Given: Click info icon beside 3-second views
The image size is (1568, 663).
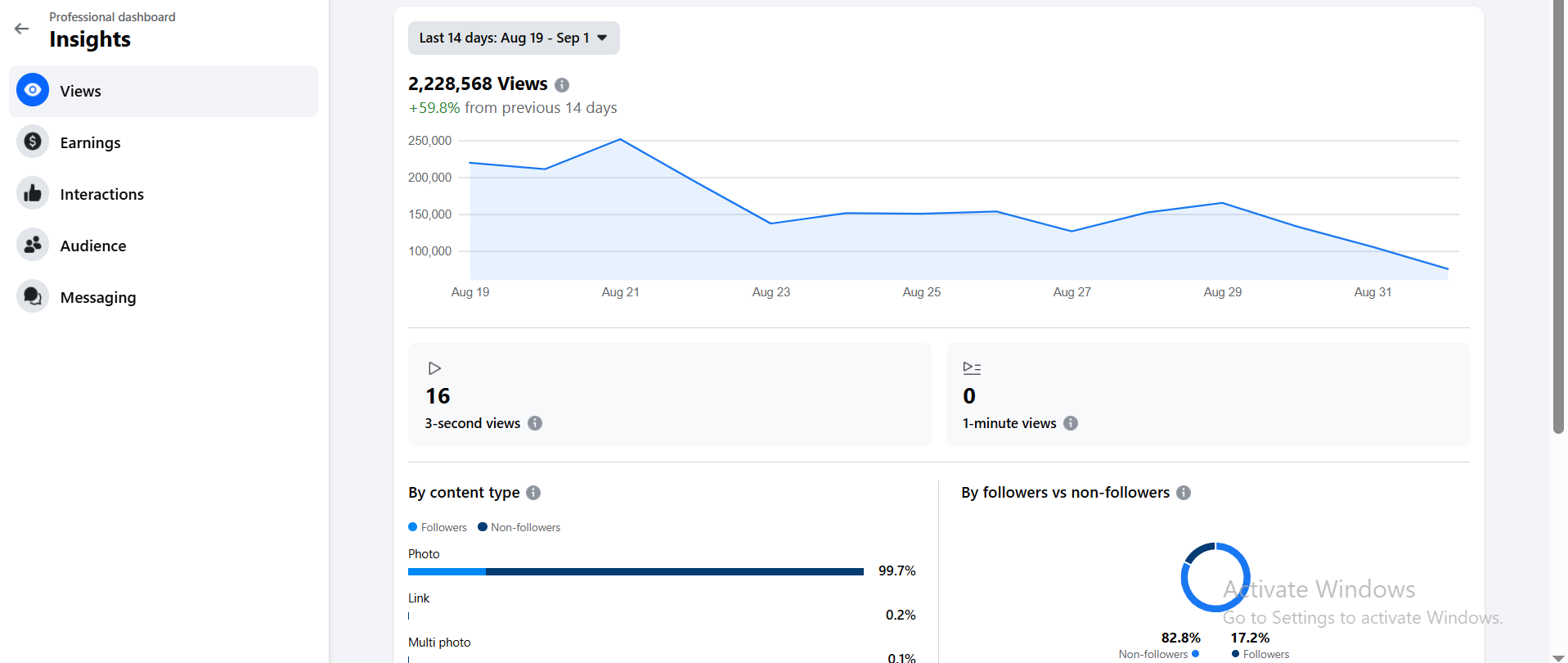Looking at the screenshot, I should click(x=535, y=423).
